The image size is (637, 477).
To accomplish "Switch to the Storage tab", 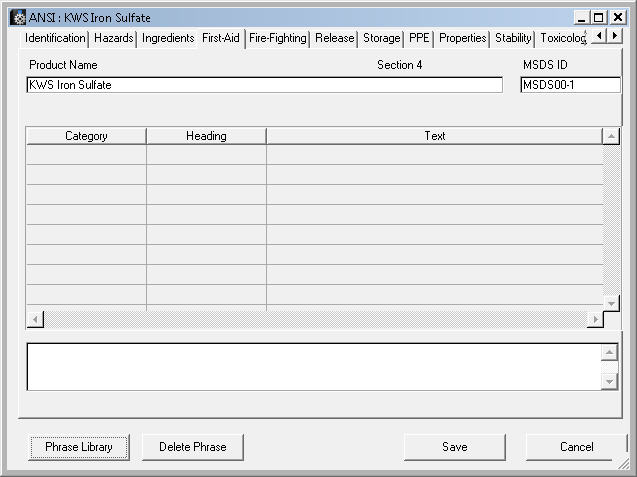I will (x=381, y=38).
